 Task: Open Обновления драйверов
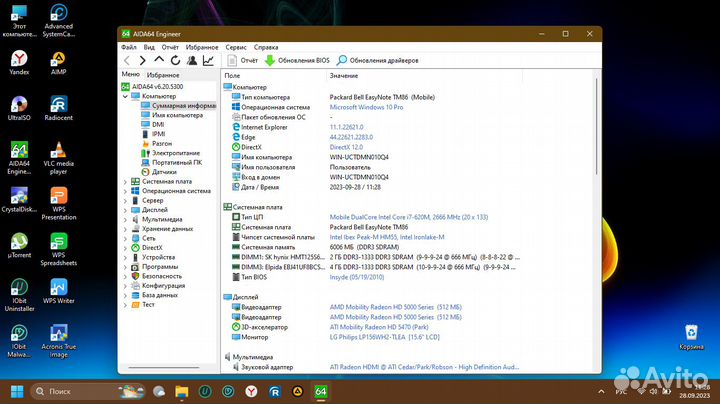377,60
